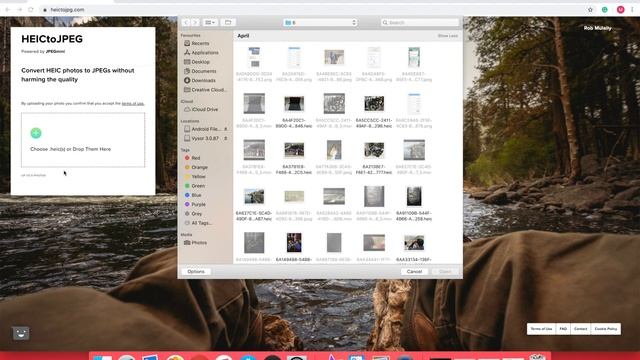This screenshot has width=640, height=360.
Task: Open iCloud Drive in the sidebar
Action: (201, 109)
